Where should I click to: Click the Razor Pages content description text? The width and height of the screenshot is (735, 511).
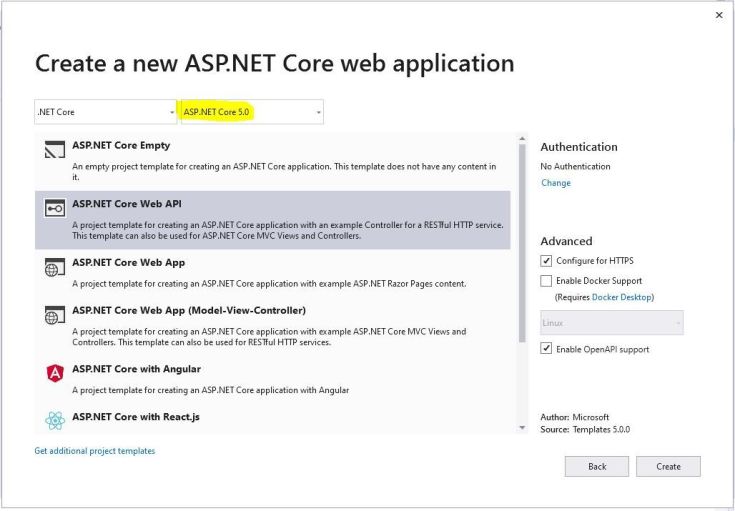tap(269, 284)
